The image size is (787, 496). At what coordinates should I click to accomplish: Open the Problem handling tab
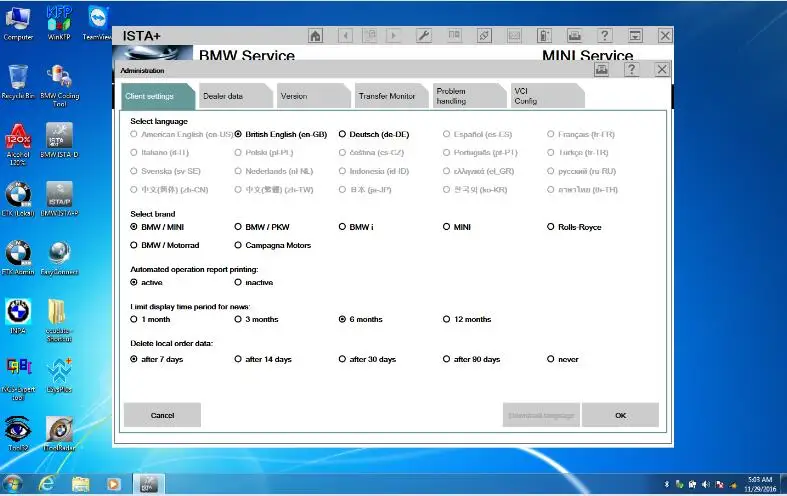click(x=469, y=96)
